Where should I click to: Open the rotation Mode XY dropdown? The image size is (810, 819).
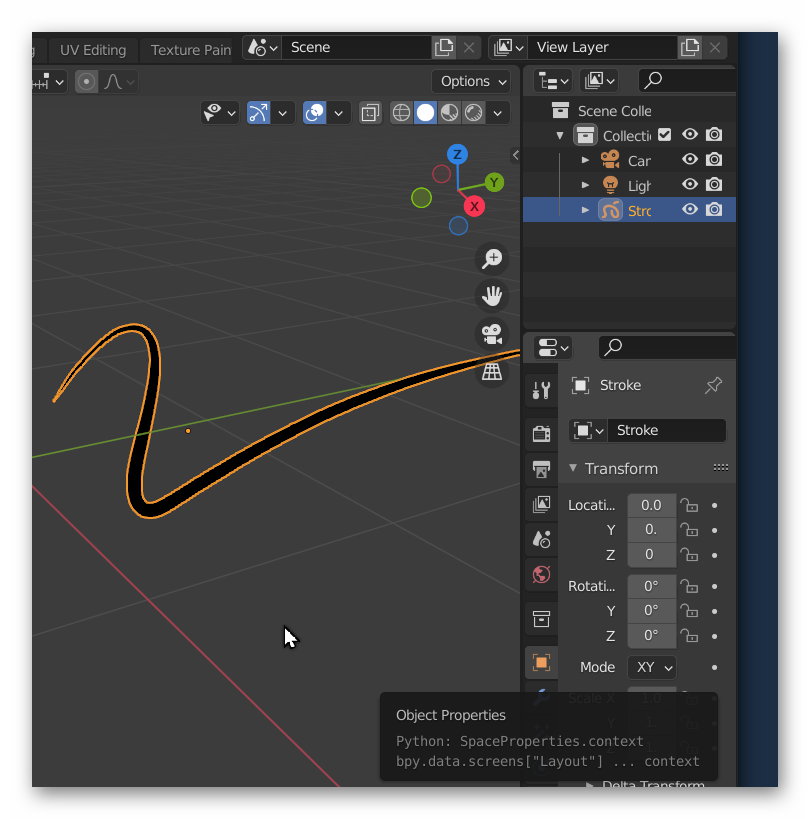click(x=652, y=668)
